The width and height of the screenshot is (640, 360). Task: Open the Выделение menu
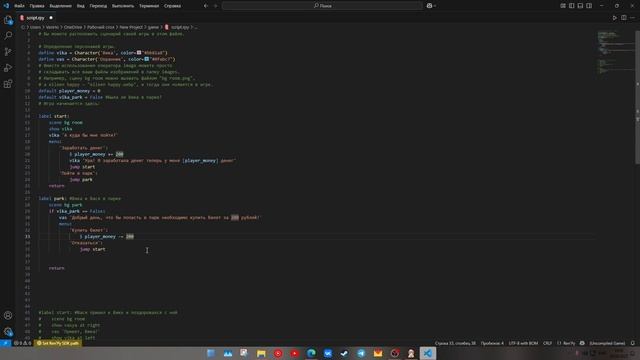click(x=60, y=6)
